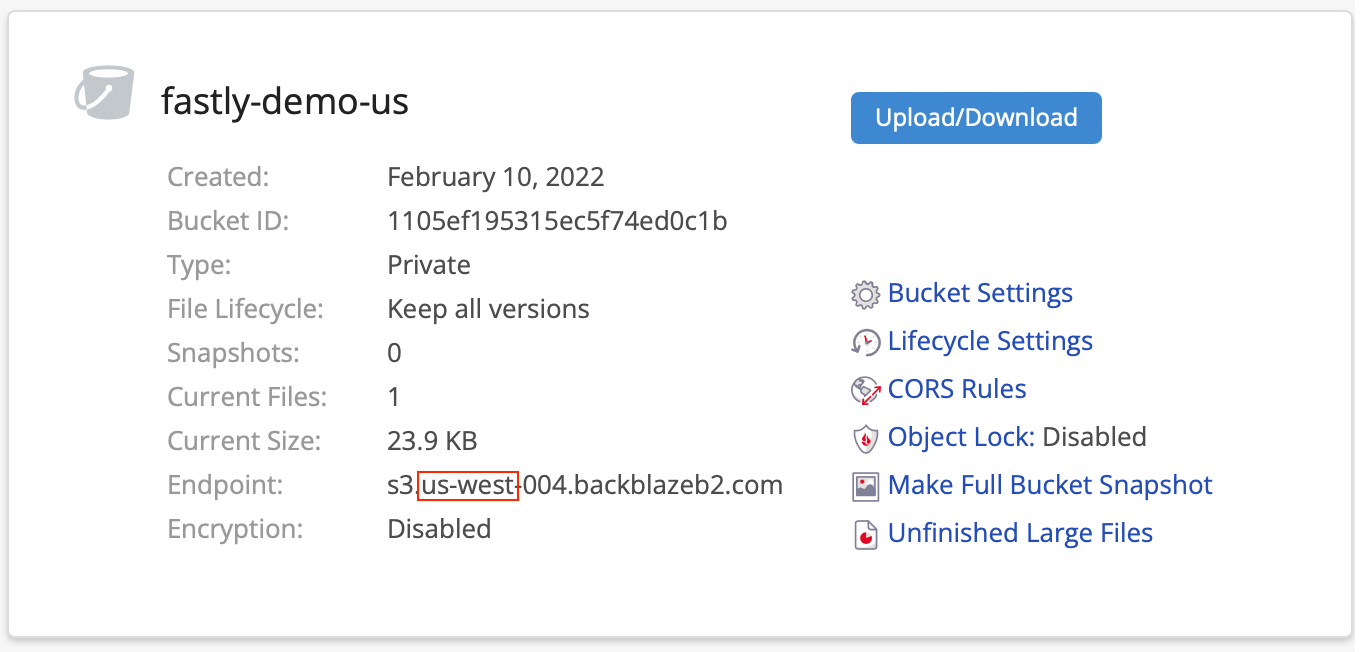This screenshot has height=652, width=1364.
Task: Select the bucket name fastly-demo-us
Action: [284, 101]
